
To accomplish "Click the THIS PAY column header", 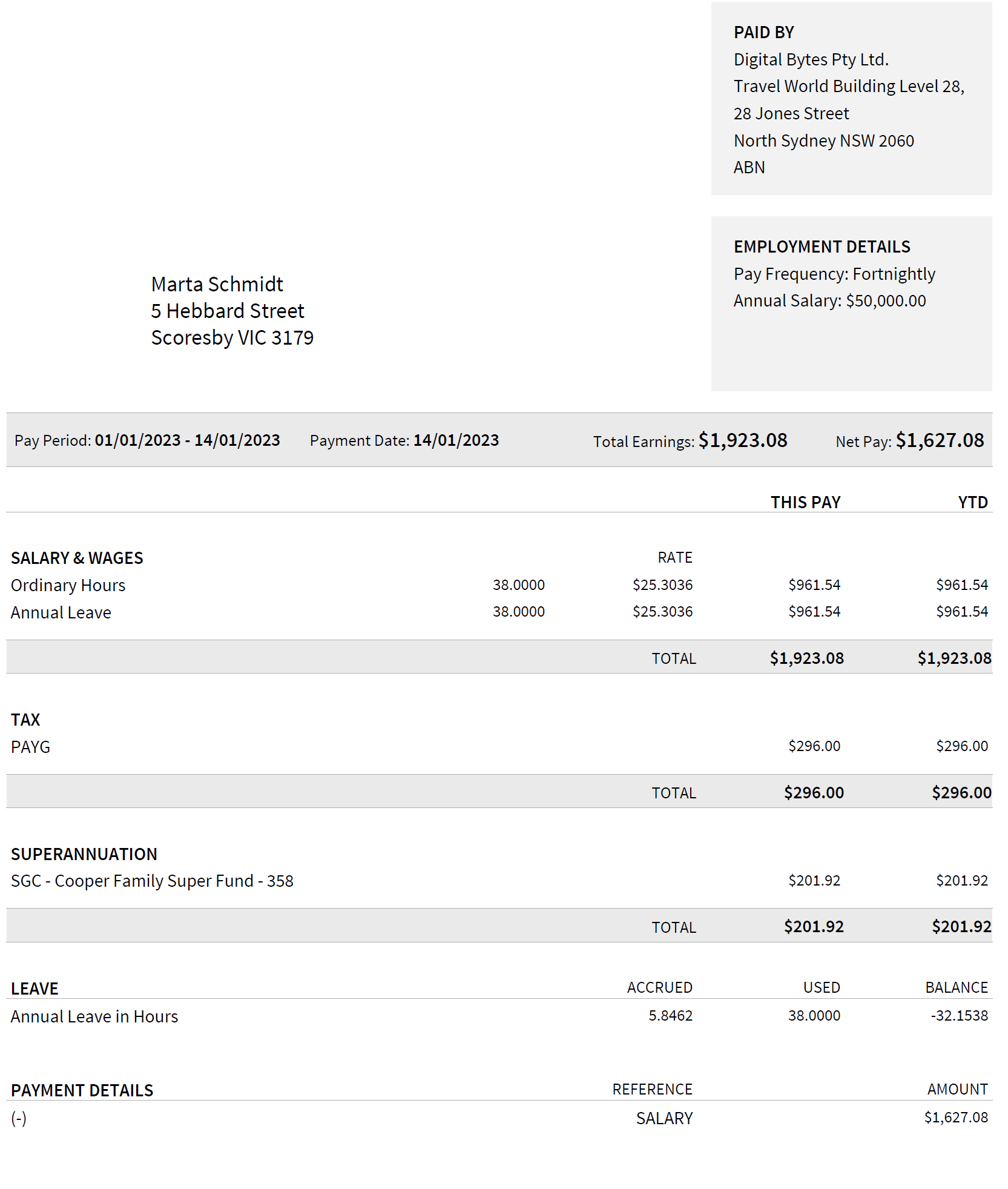I will (805, 503).
